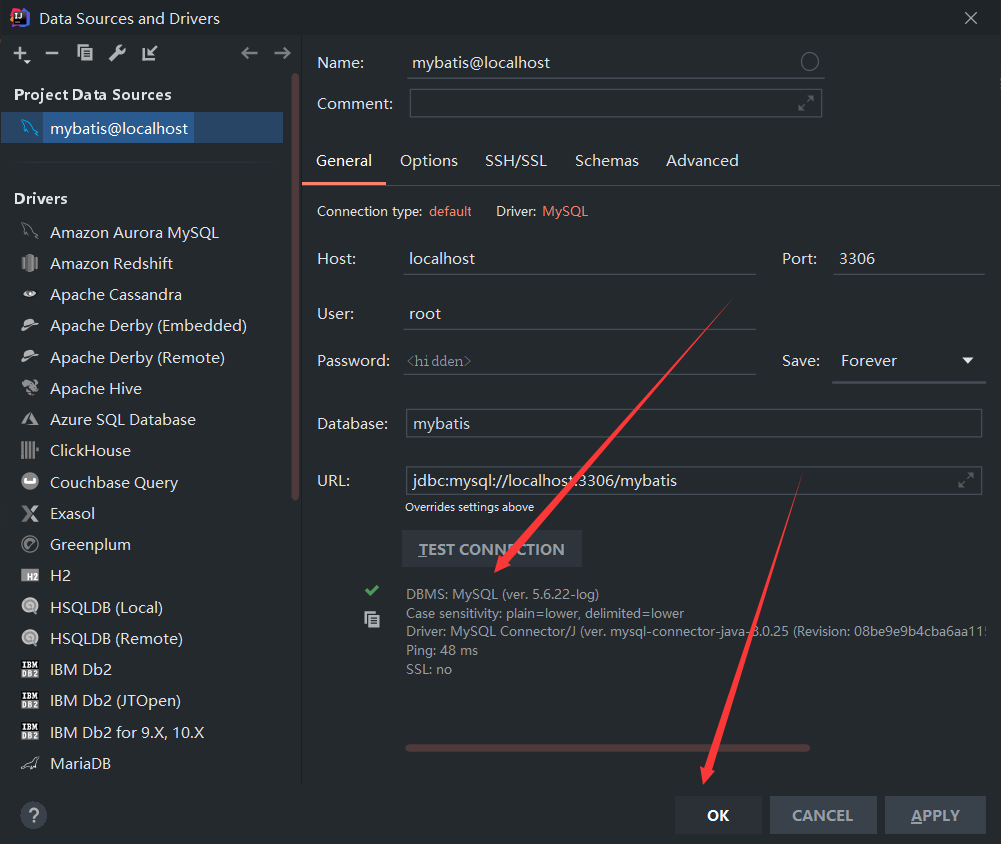Switch to the Schemas tab
Image resolution: width=1001 pixels, height=844 pixels.
pos(606,160)
